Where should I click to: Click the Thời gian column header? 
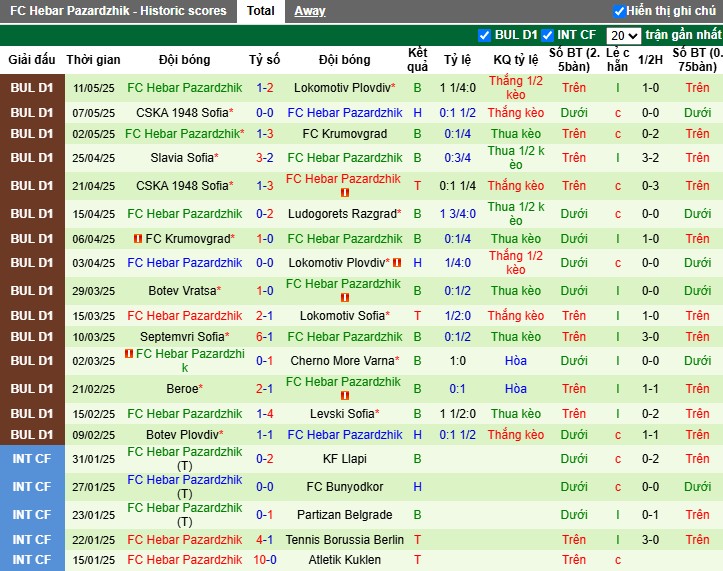coord(93,59)
